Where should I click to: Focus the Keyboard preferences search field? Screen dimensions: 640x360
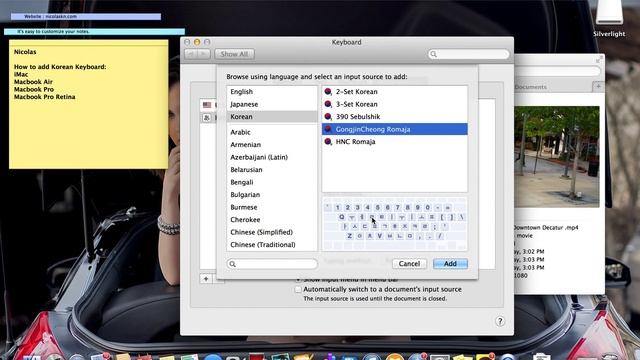pyautogui.click(x=469, y=54)
